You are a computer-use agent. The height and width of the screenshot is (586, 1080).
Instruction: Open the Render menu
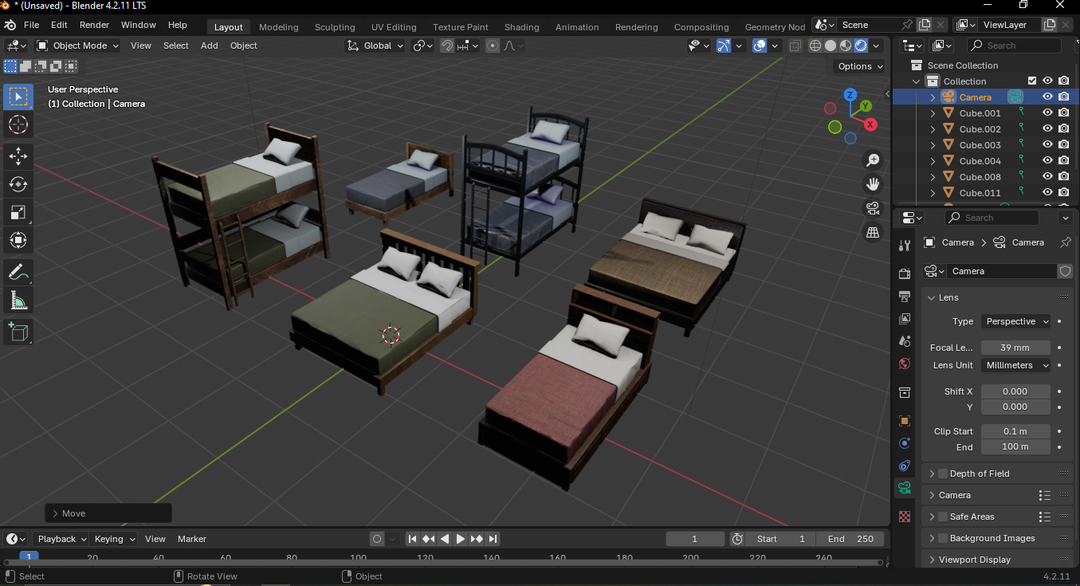point(94,25)
